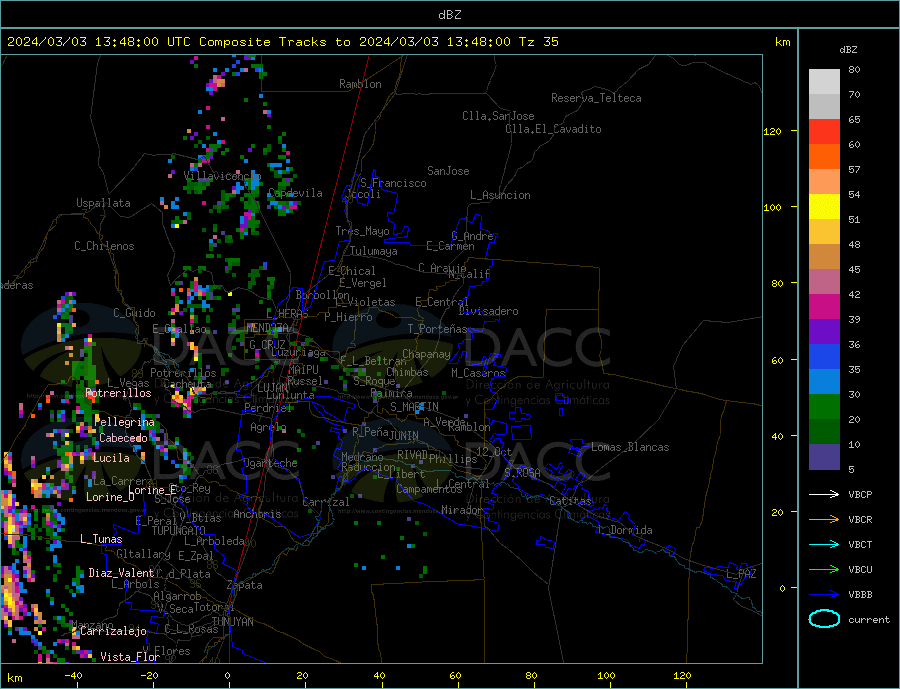Click the L_PAZ label near right edge
Image resolution: width=900 pixels, height=689 pixels.
coord(741,574)
